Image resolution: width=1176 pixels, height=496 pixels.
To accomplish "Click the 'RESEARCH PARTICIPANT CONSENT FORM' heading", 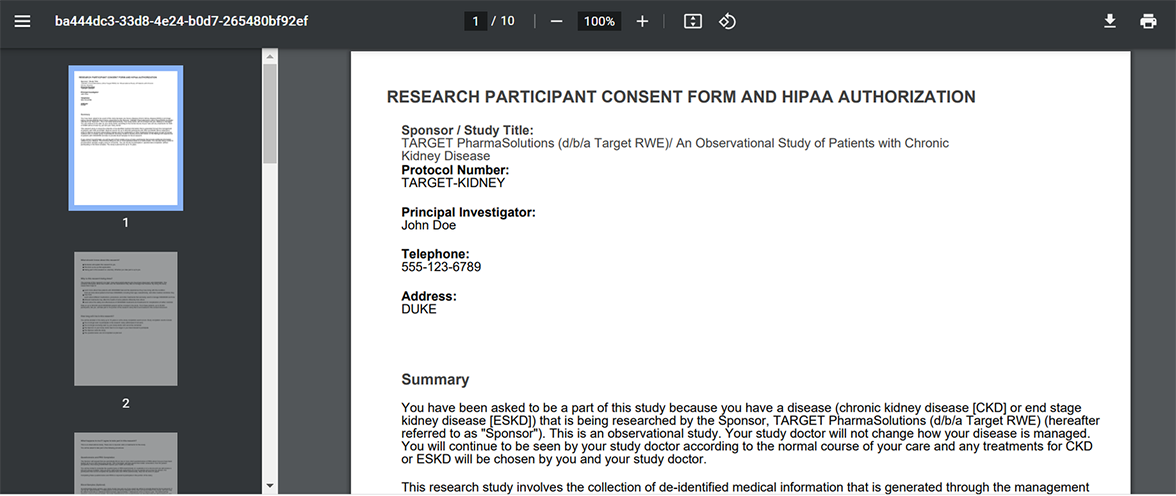I will pyautogui.click(x=681, y=96).
